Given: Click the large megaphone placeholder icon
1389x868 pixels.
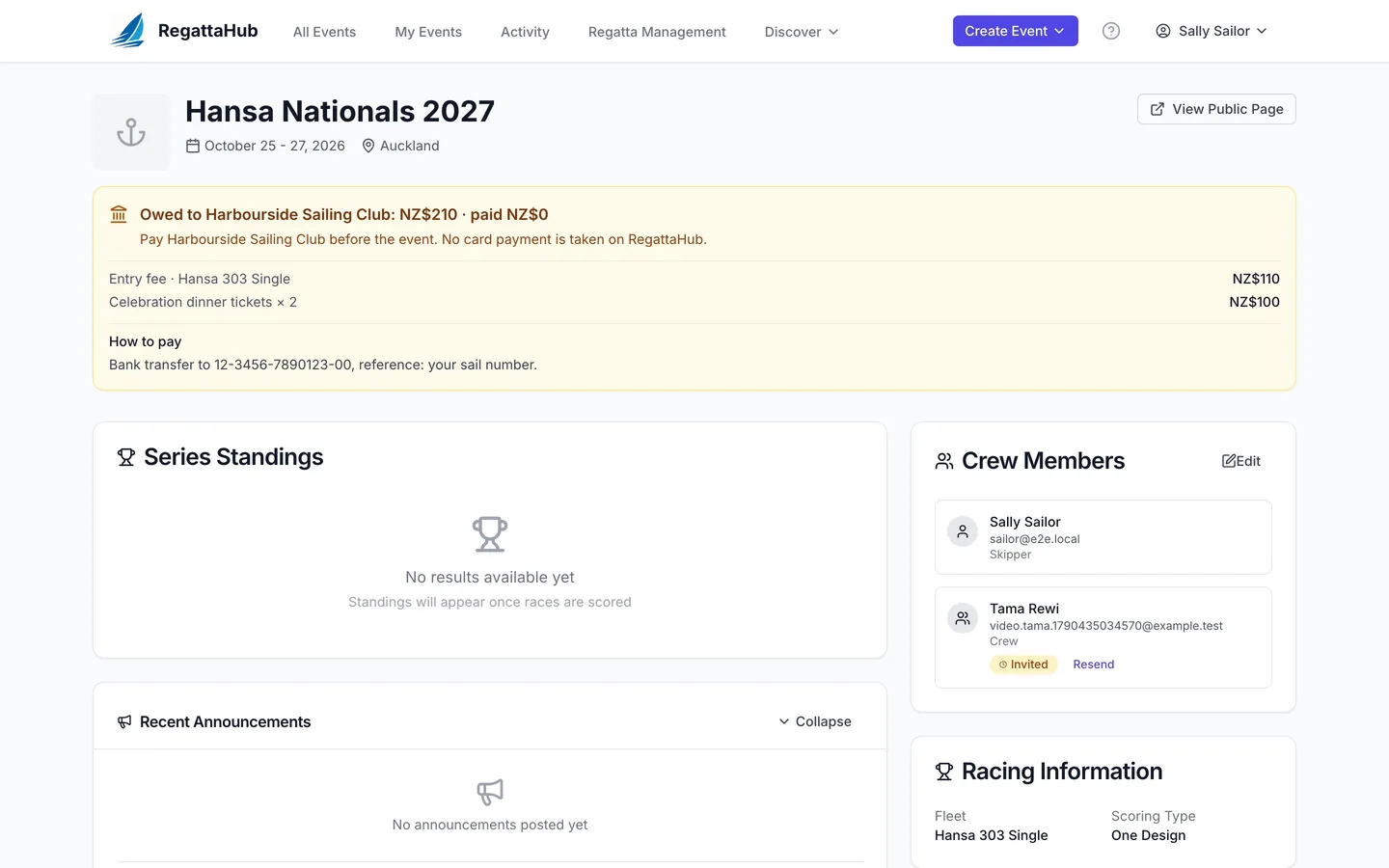Looking at the screenshot, I should point(490,792).
